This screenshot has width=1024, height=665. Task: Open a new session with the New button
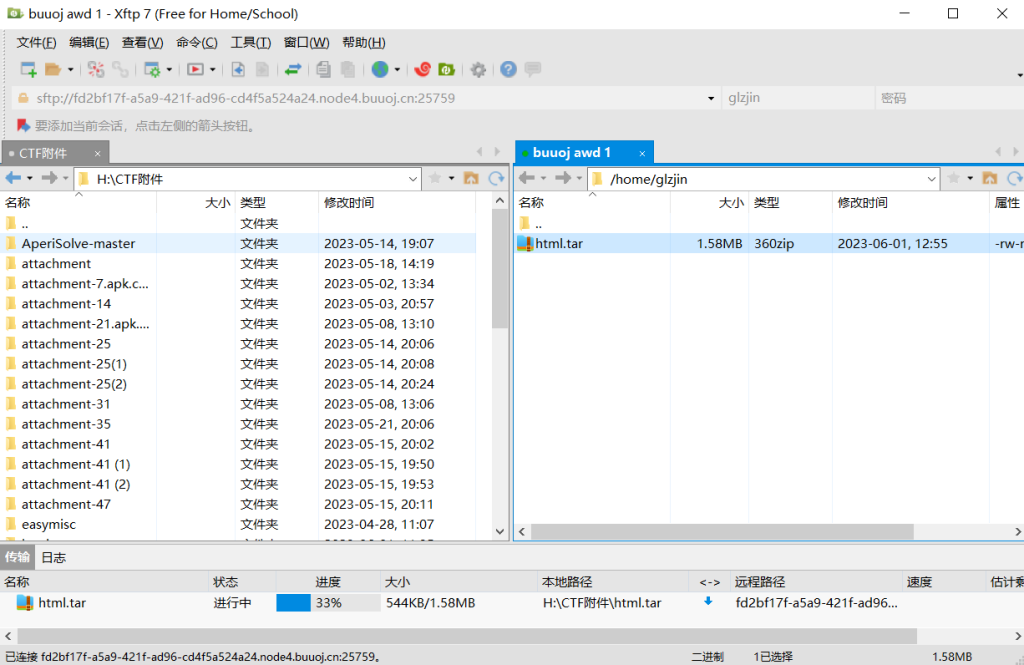coord(27,69)
